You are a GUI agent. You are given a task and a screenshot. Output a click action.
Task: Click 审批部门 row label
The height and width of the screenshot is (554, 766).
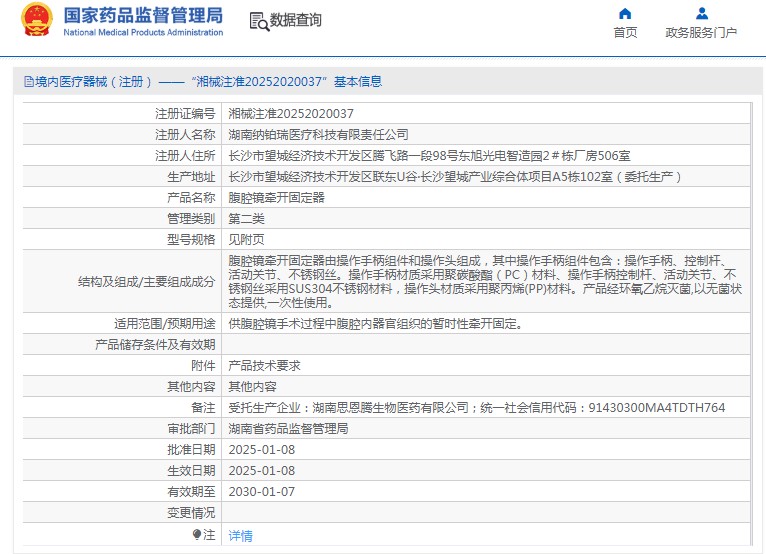click(191, 429)
